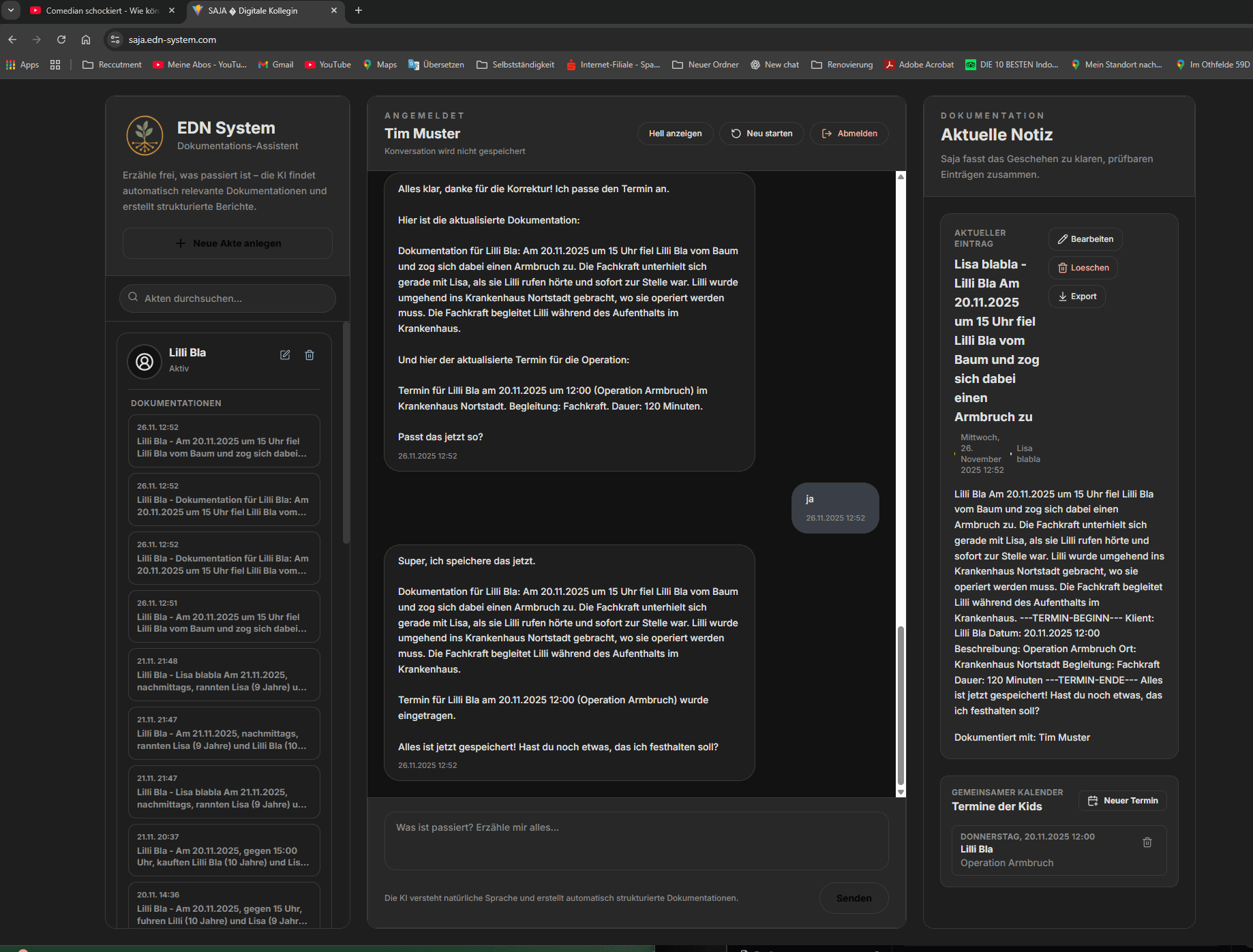This screenshot has height=952, width=1253.
Task: Focus the Was ist passiert message field
Action: 636,841
